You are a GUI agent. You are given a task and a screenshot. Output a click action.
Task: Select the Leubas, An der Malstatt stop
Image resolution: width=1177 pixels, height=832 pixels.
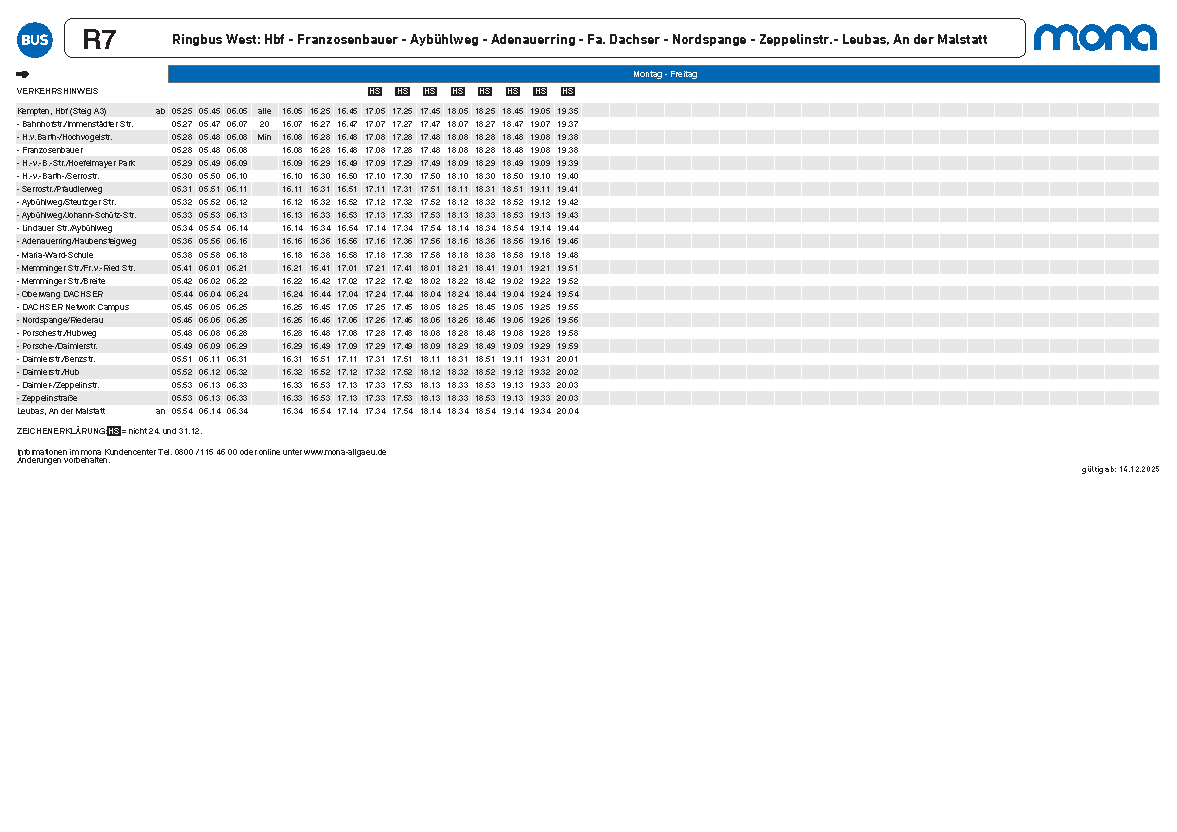click(61, 411)
